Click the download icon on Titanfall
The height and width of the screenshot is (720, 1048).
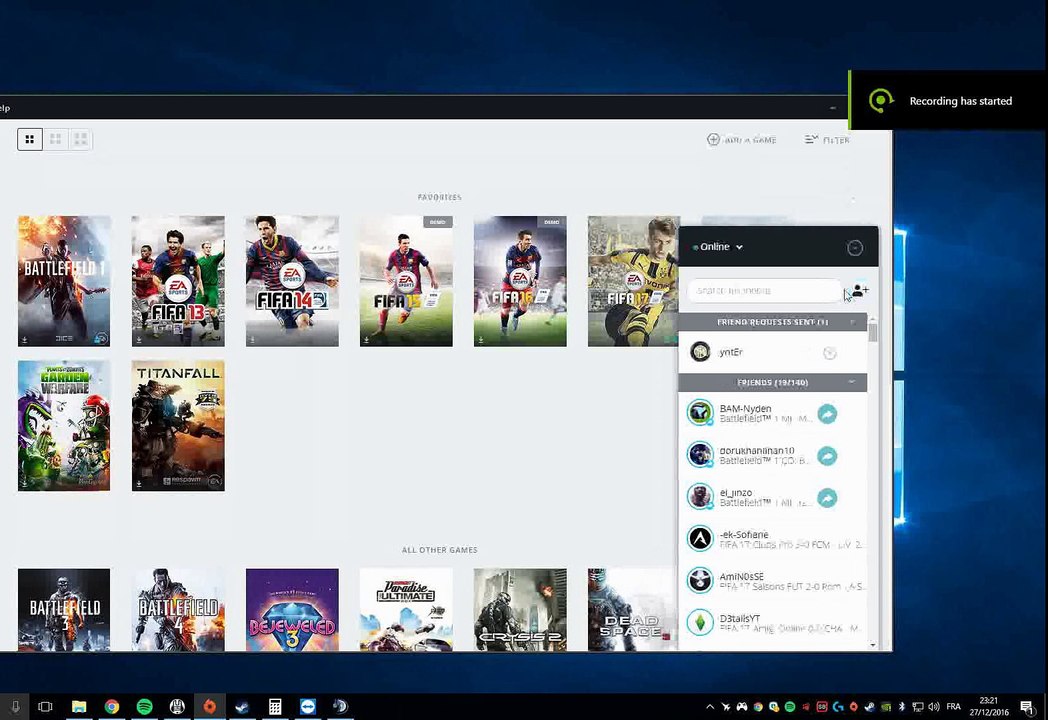(x=138, y=484)
